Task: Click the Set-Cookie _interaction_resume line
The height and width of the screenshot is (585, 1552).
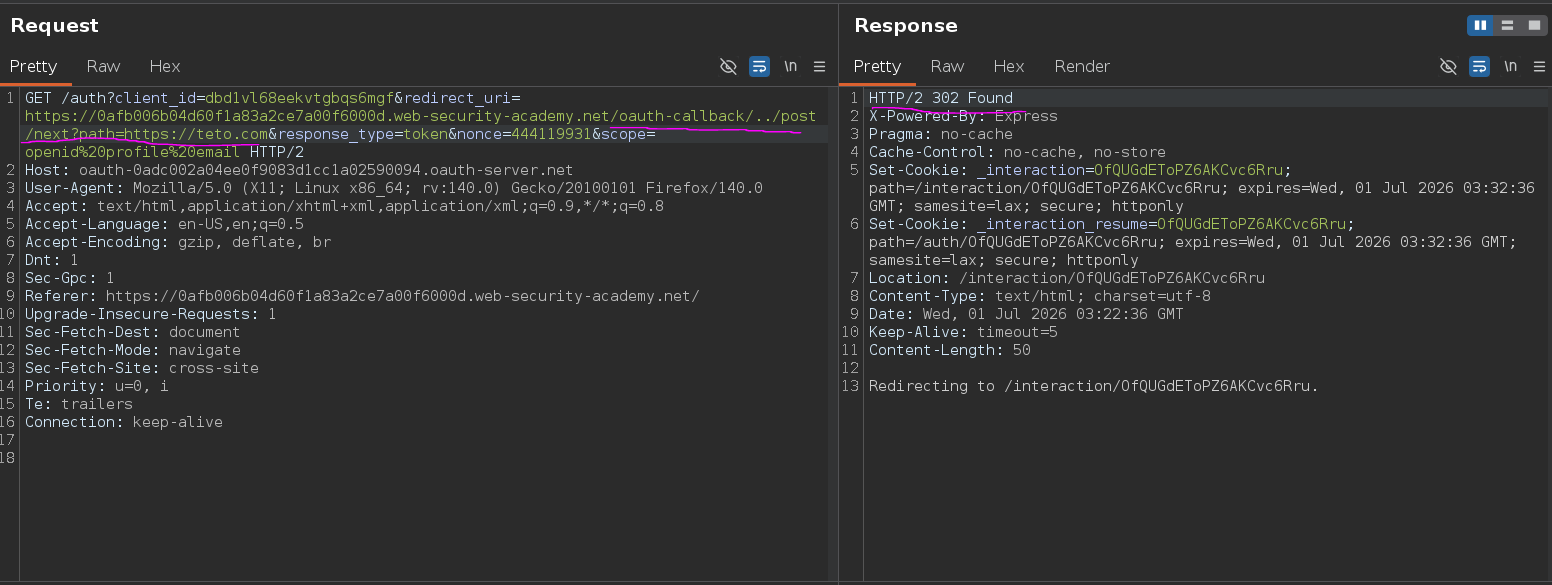Action: point(1193,242)
